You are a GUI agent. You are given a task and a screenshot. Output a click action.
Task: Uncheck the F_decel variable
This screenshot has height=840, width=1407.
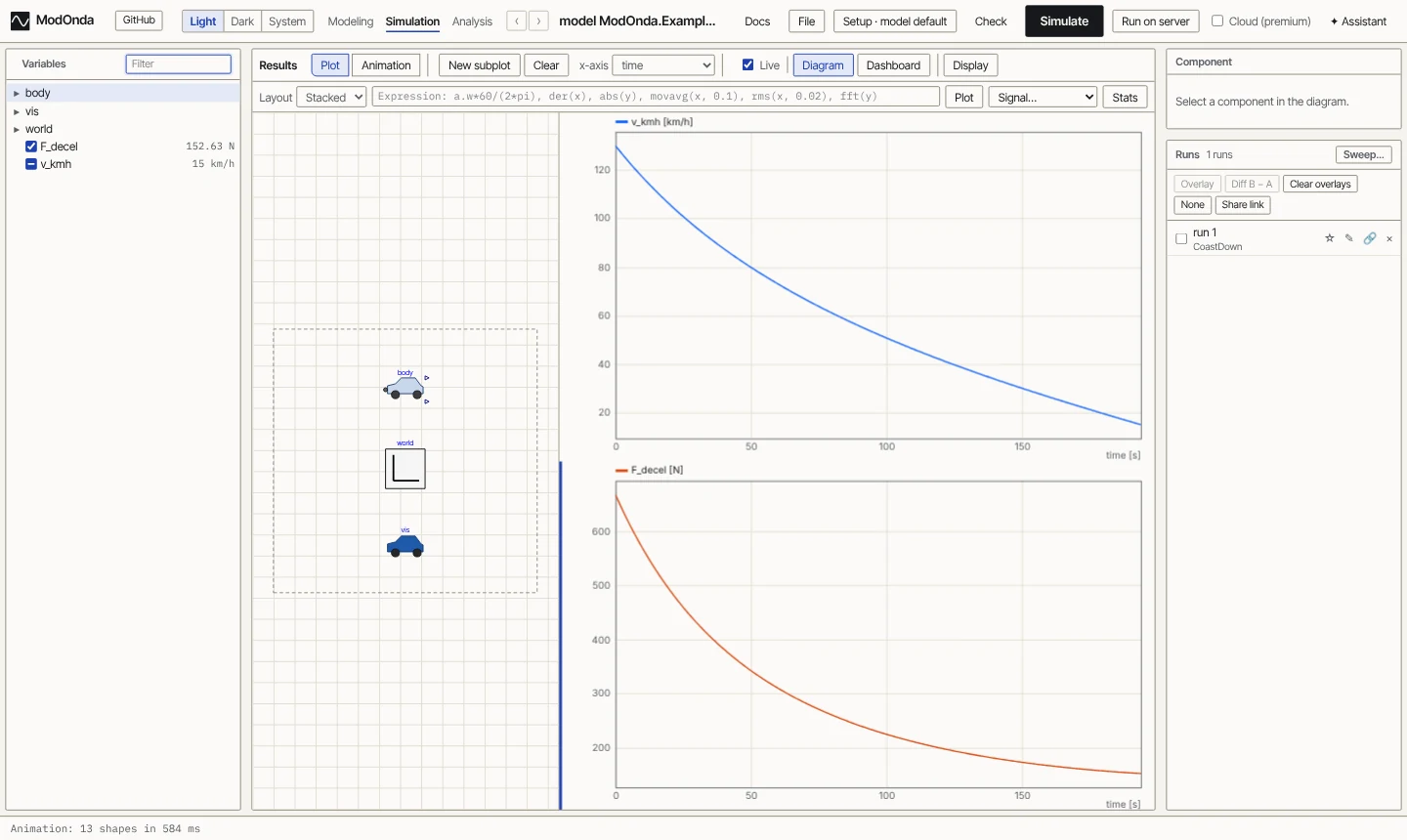pyautogui.click(x=31, y=147)
